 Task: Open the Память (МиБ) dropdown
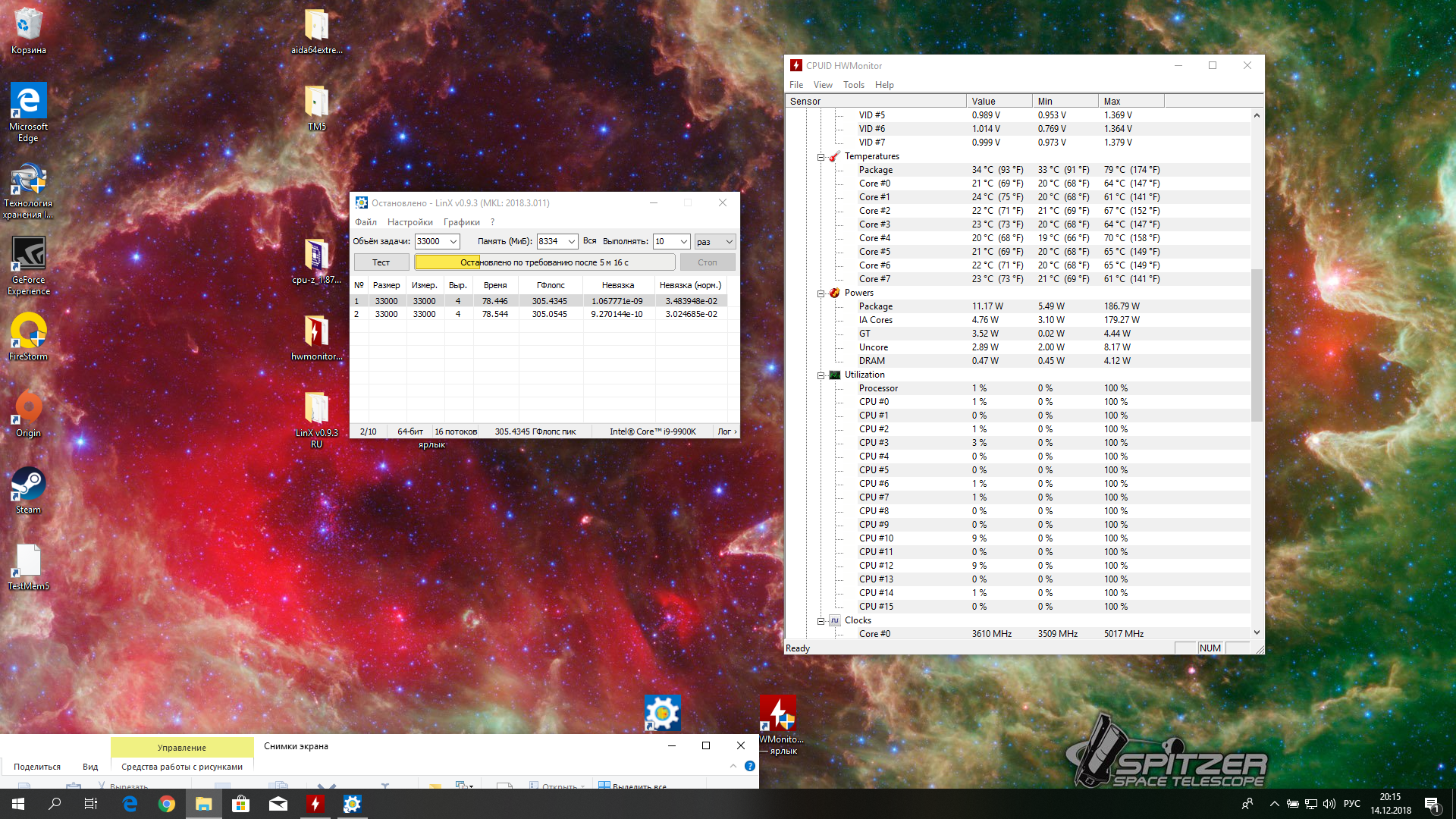coord(572,242)
